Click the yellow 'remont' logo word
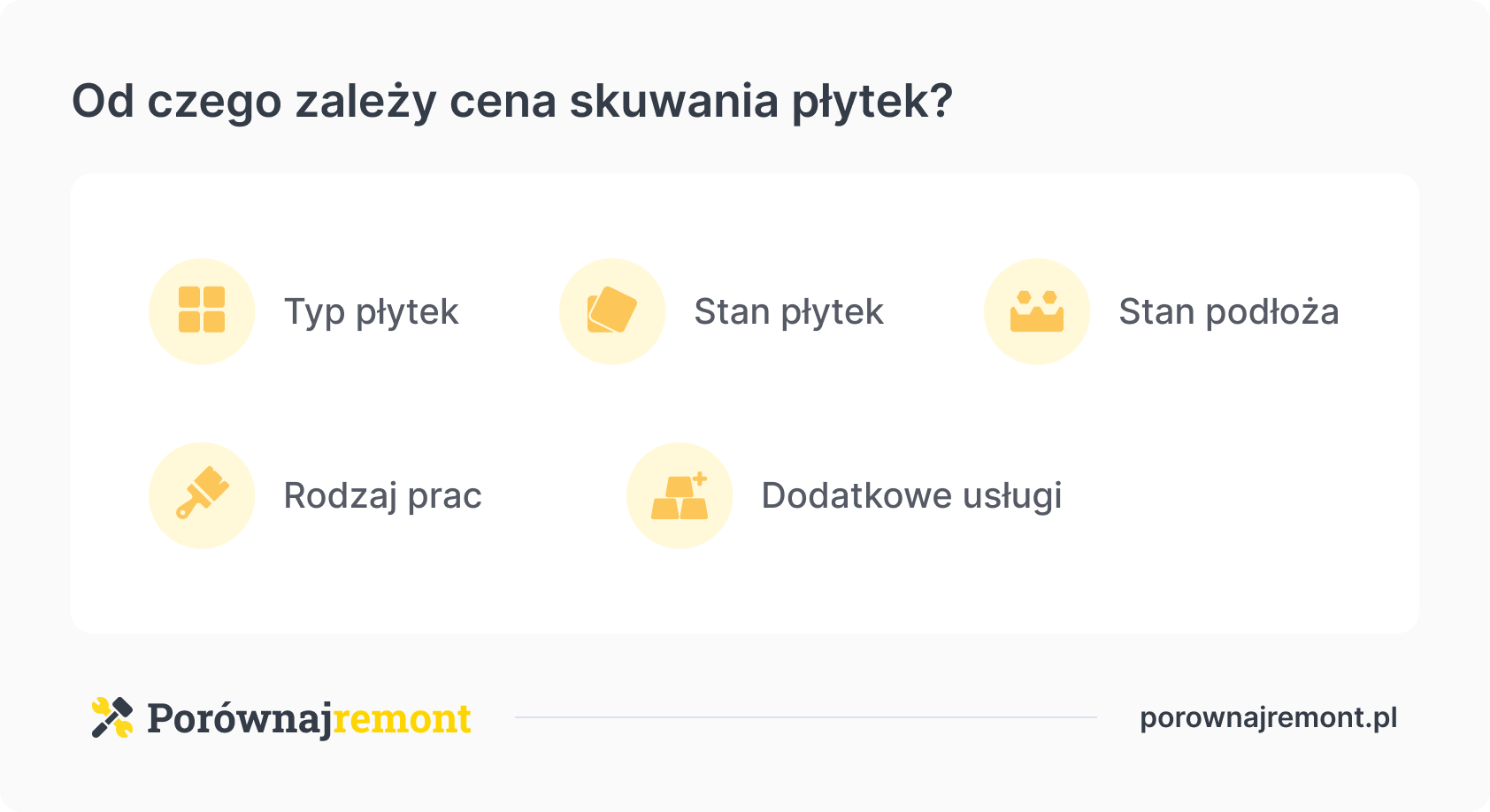The height and width of the screenshot is (812, 1490). 402,719
